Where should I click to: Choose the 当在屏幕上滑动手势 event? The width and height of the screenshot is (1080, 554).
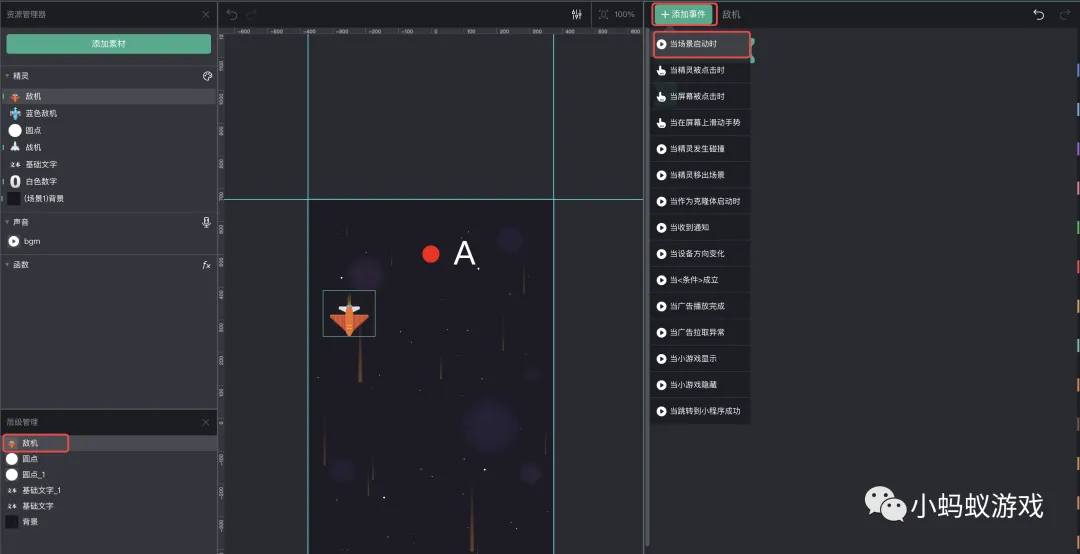700,123
